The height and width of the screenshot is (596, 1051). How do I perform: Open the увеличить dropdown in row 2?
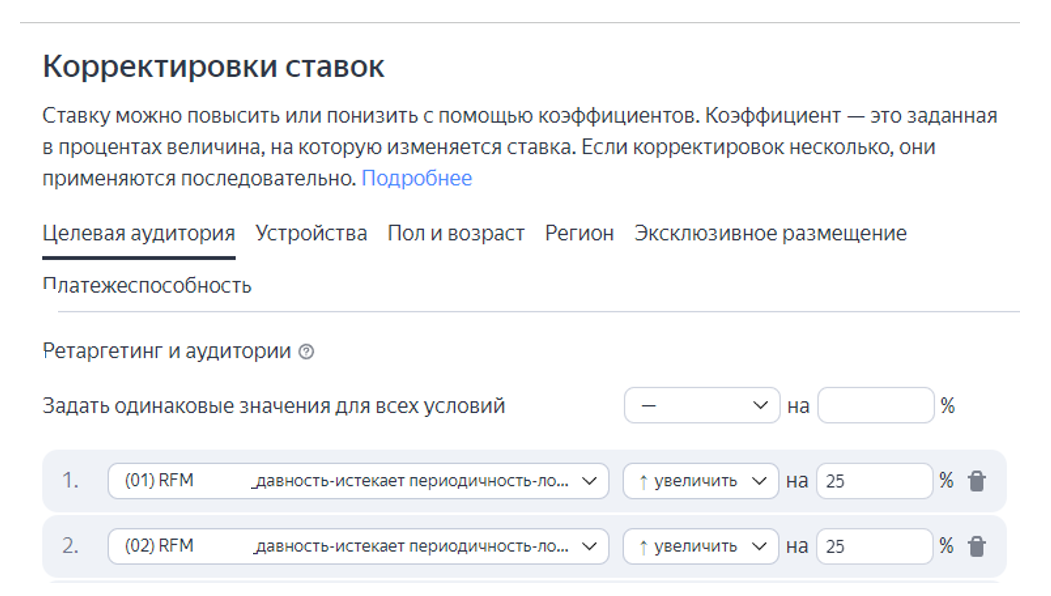(700, 547)
